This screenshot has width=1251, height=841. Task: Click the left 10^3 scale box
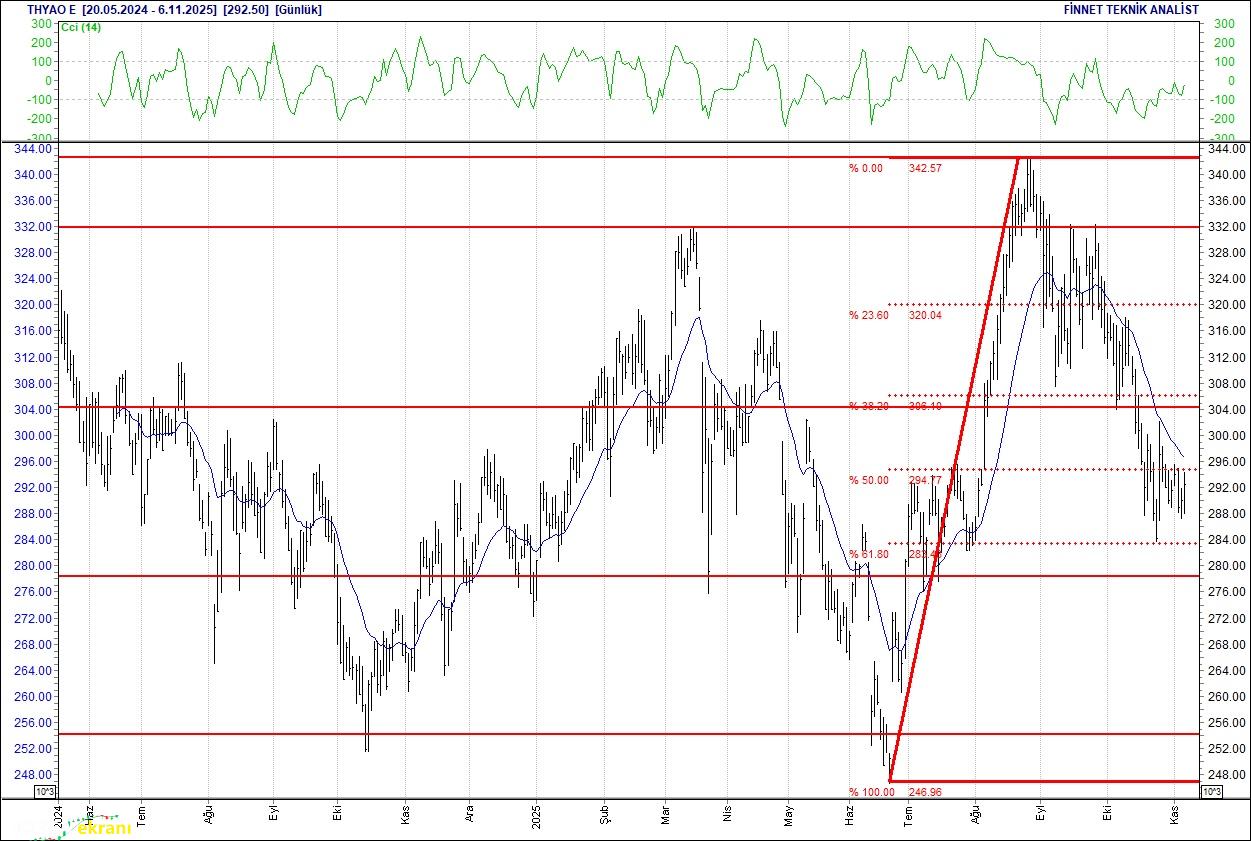pyautogui.click(x=46, y=792)
